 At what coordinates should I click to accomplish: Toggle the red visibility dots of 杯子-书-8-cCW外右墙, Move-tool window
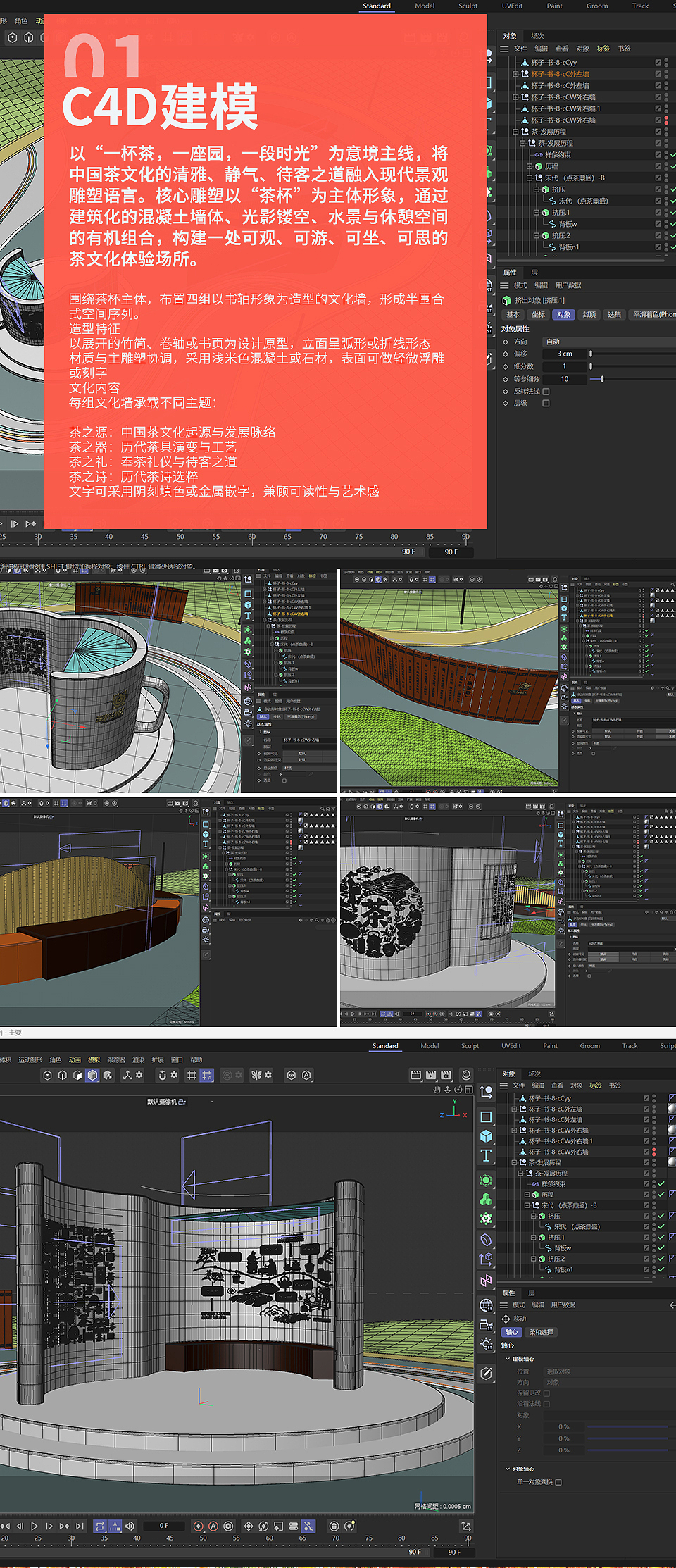click(654, 1152)
